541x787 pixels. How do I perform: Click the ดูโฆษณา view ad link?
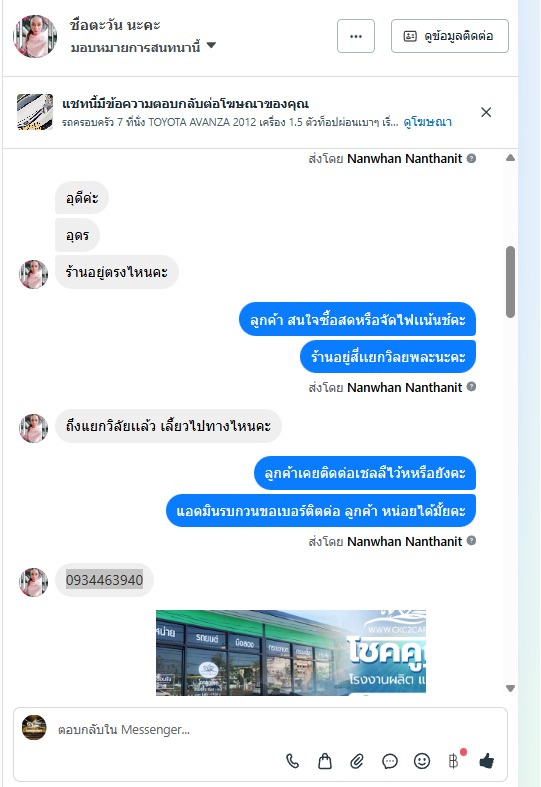pyautogui.click(x=428, y=122)
